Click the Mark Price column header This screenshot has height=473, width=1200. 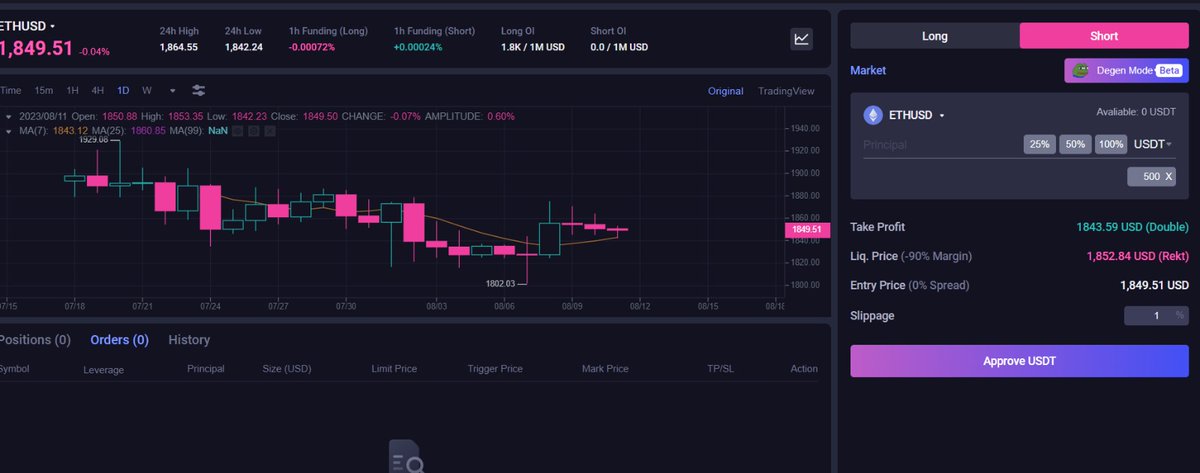click(605, 369)
